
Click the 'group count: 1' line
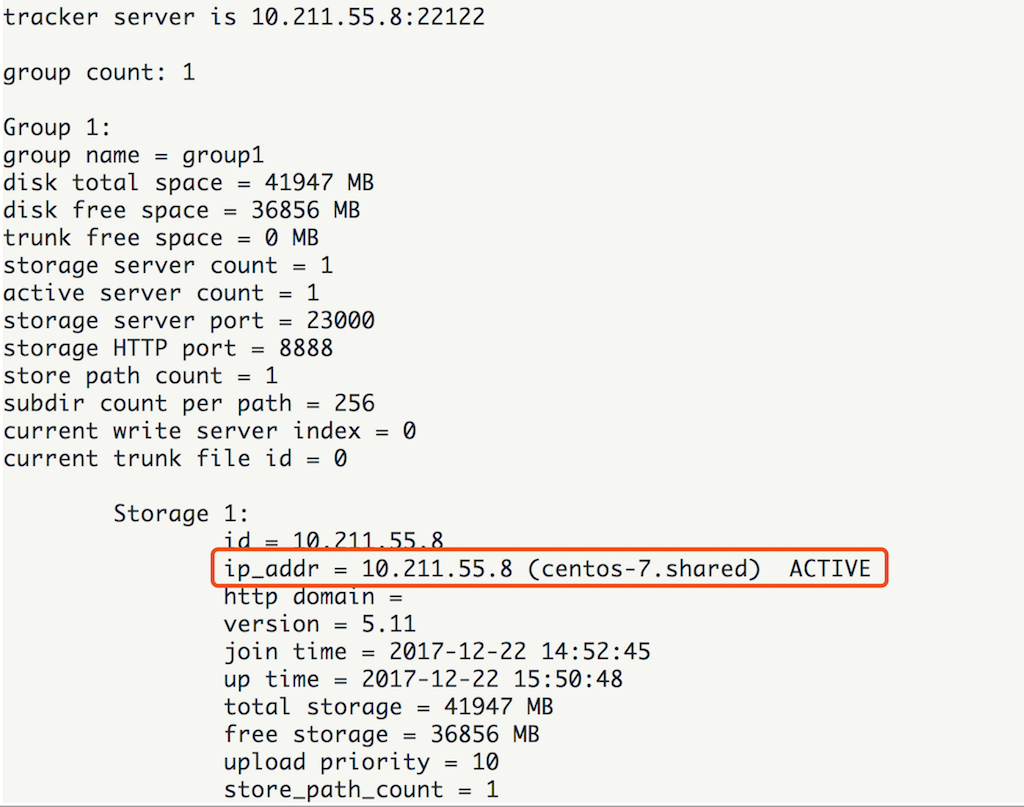tap(99, 73)
